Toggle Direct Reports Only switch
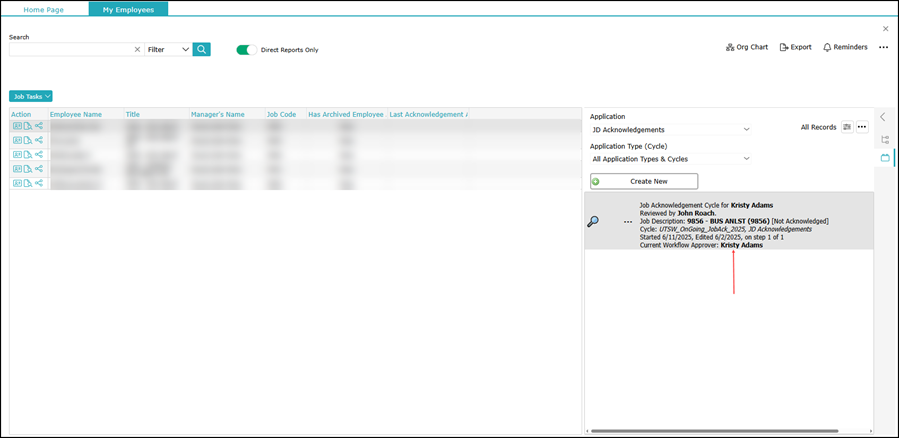The height and width of the screenshot is (438, 899). [246, 49]
